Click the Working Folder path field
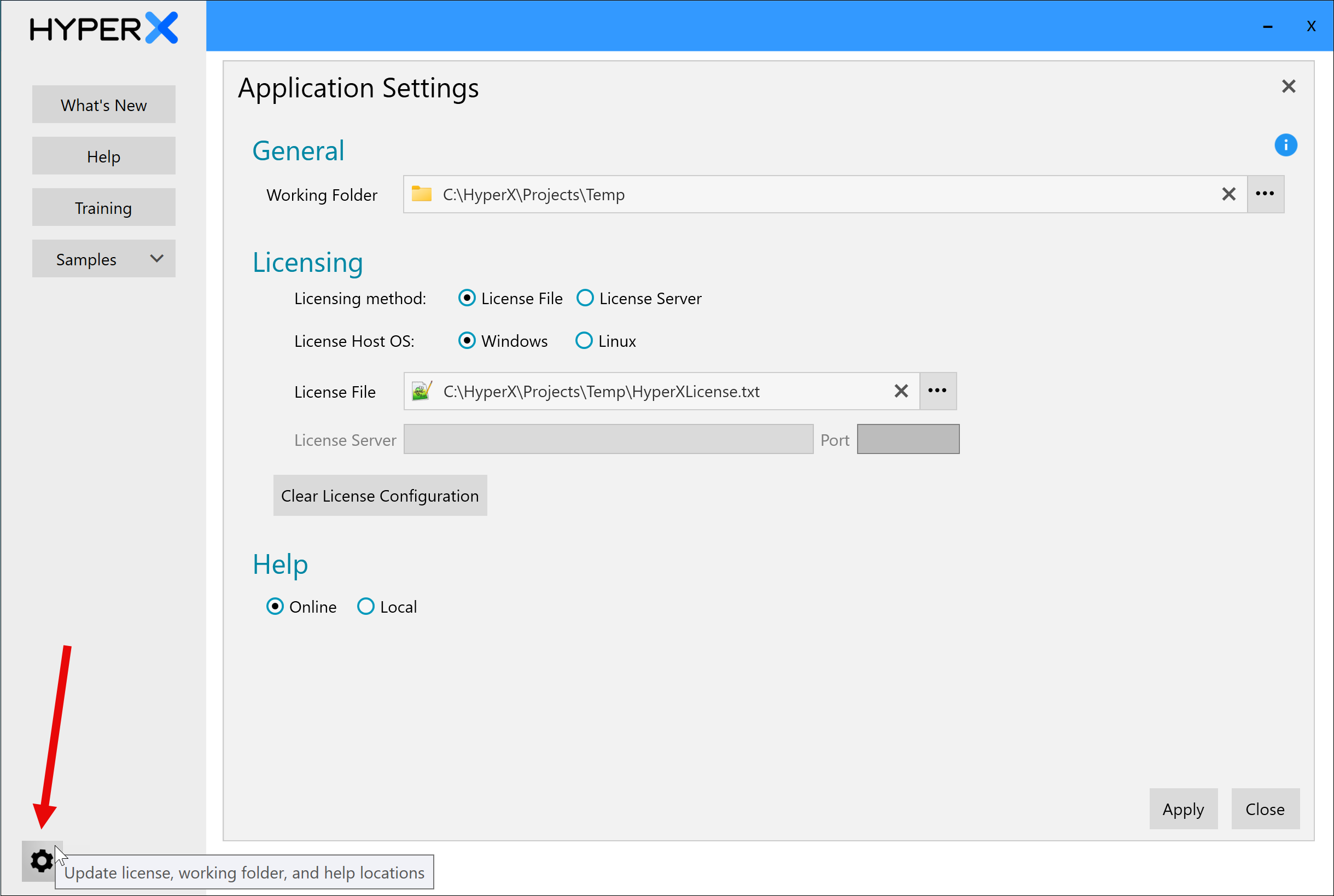The width and height of the screenshot is (1334, 896). 824,194
